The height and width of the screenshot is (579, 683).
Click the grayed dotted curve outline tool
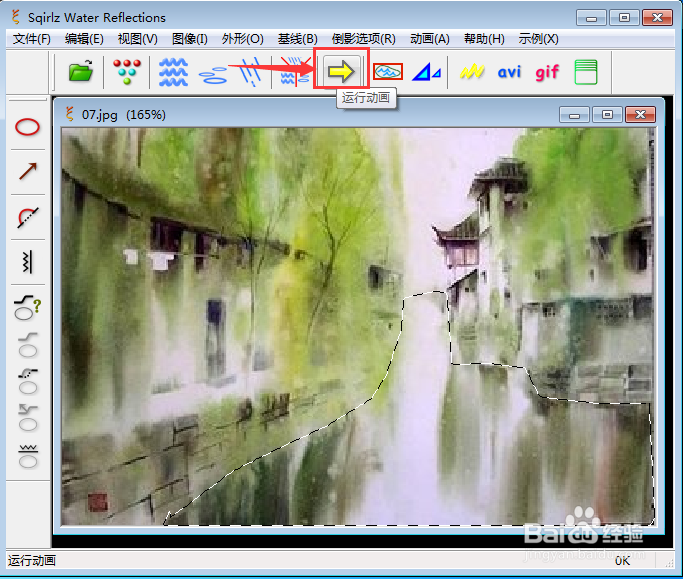pyautogui.click(x=28, y=382)
